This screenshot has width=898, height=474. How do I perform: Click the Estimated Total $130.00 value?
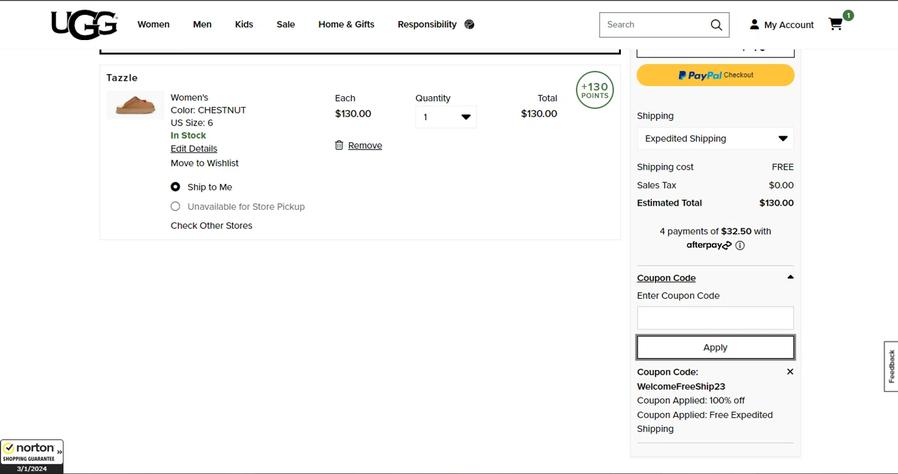click(x=777, y=203)
